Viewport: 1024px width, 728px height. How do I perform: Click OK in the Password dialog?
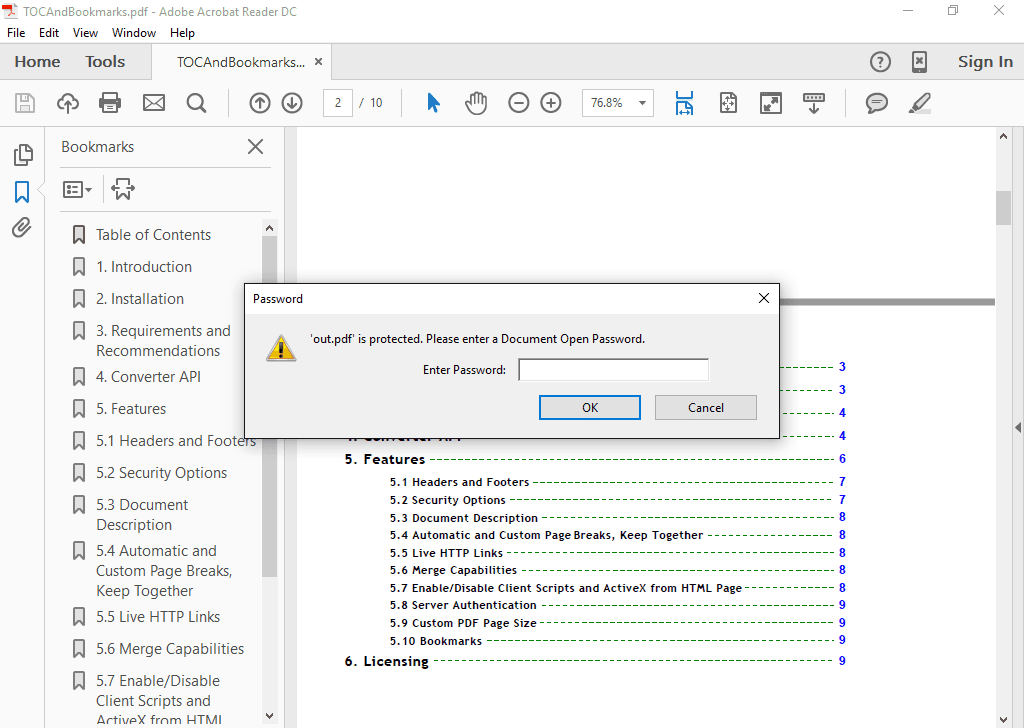(590, 407)
